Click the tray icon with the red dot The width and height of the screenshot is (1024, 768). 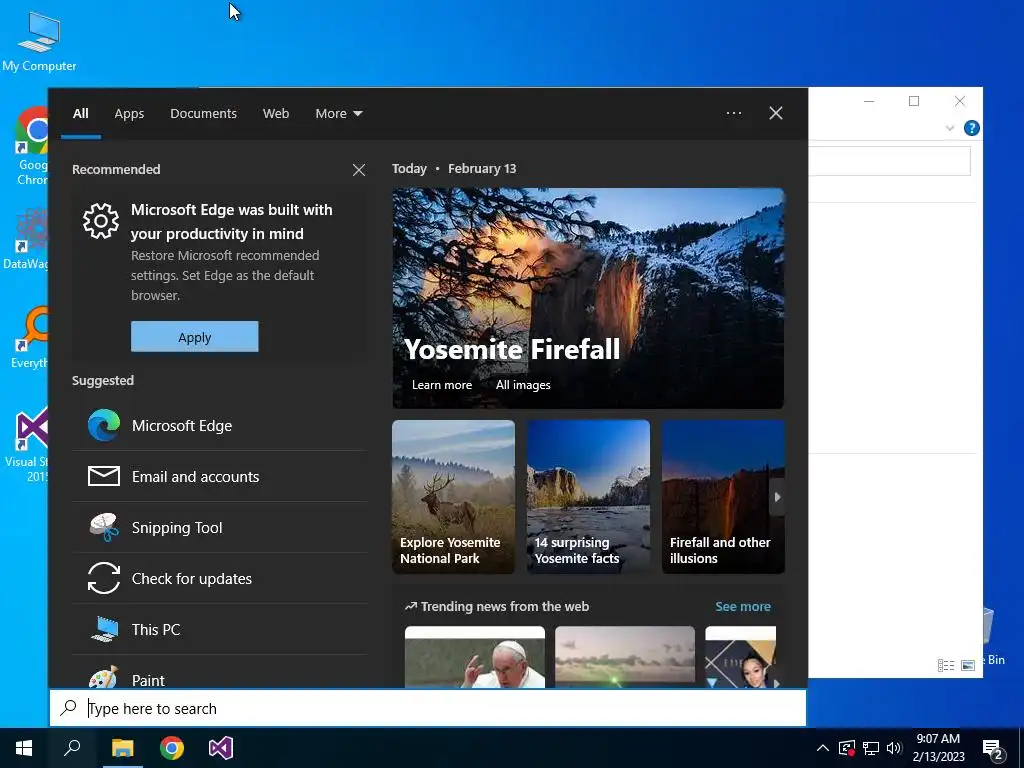pyautogui.click(x=847, y=748)
